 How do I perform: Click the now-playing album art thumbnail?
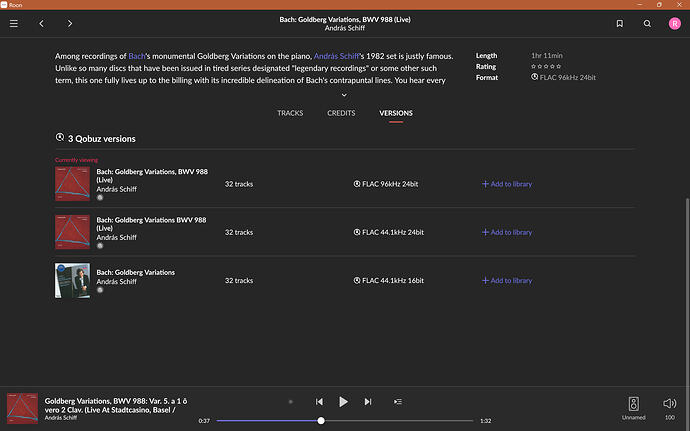(22, 408)
